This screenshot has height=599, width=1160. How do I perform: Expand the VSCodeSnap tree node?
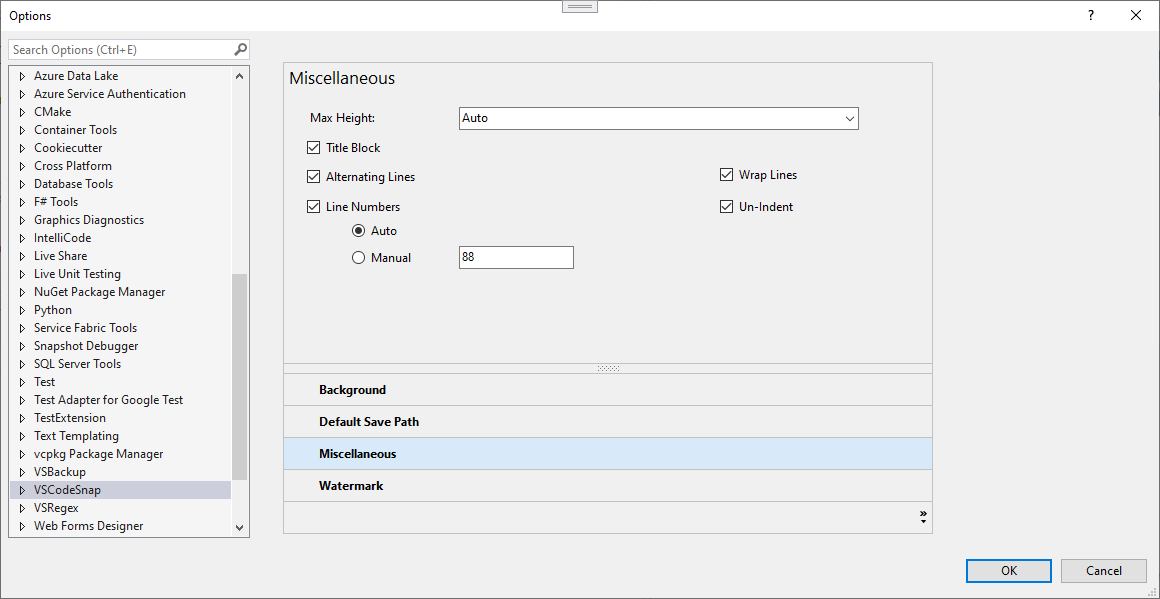(22, 490)
